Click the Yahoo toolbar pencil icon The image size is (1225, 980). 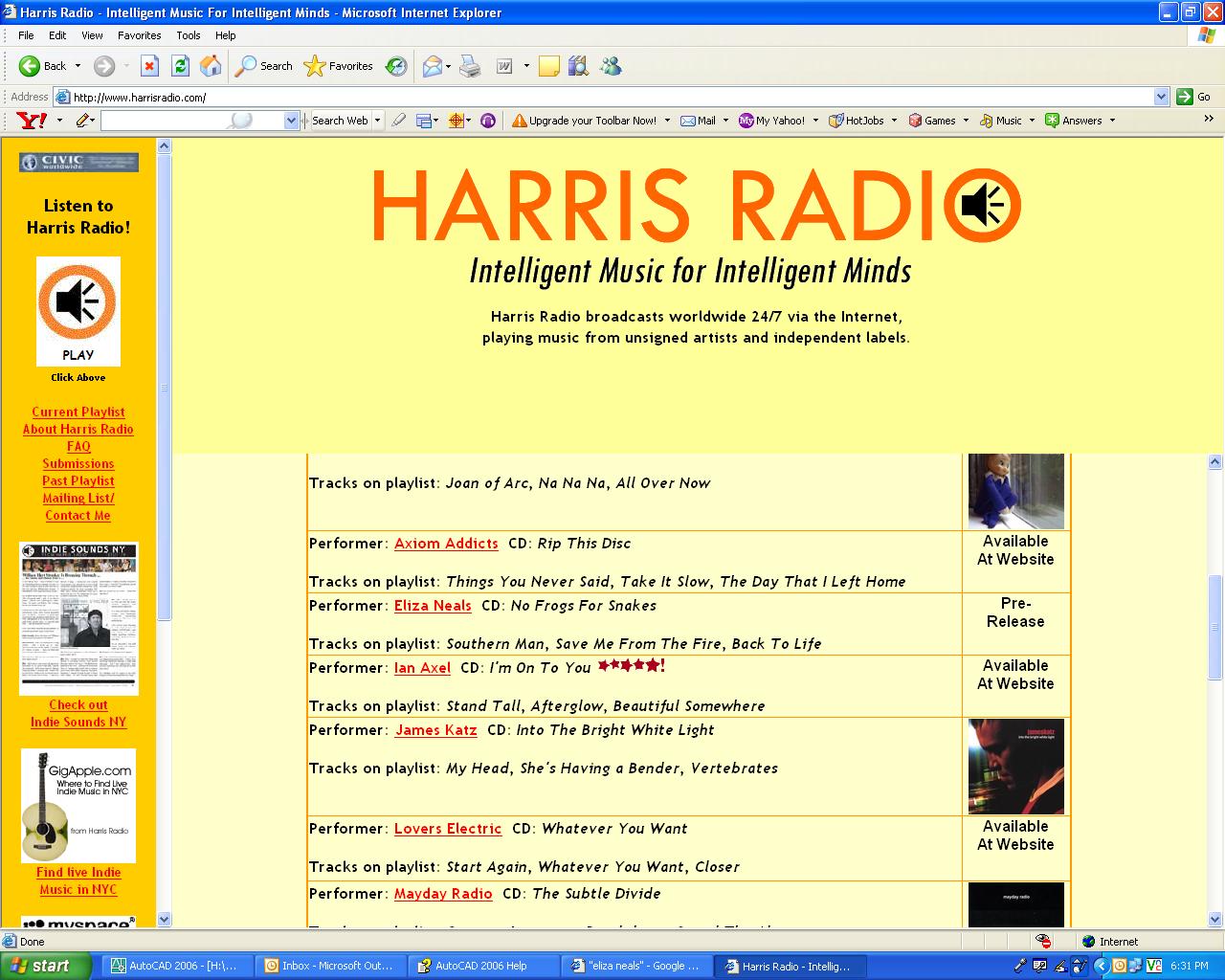tap(83, 121)
